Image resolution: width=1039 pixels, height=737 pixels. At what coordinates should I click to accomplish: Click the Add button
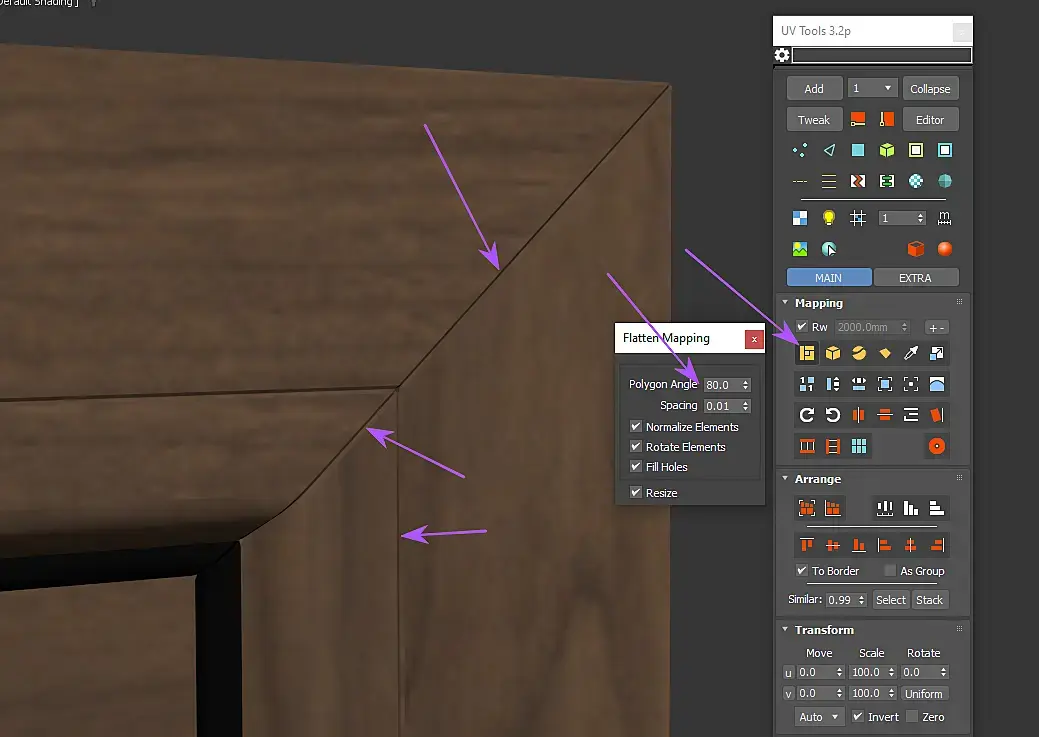click(814, 88)
